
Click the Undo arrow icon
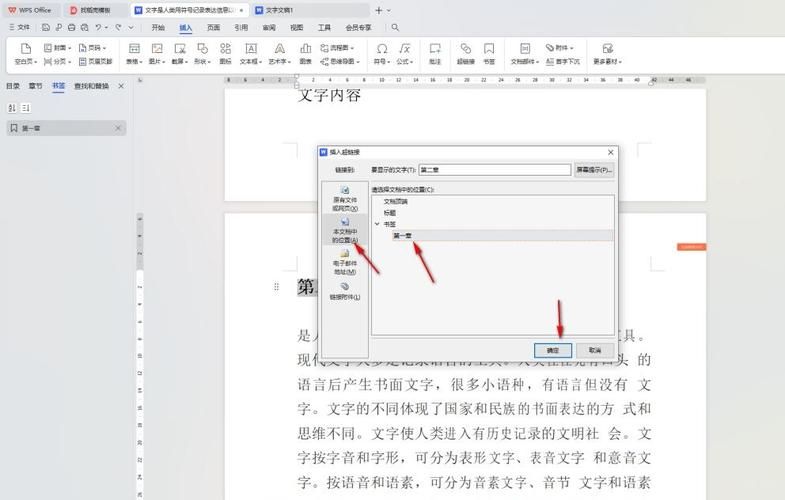tap(99, 28)
